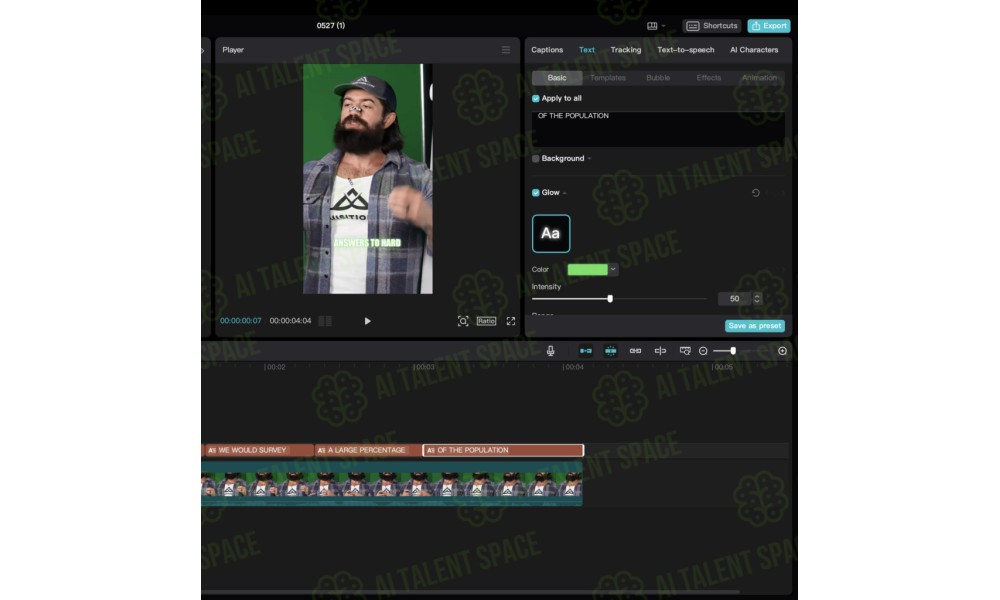Select the Basic sub-tab
The height and width of the screenshot is (600, 1000).
tap(557, 78)
